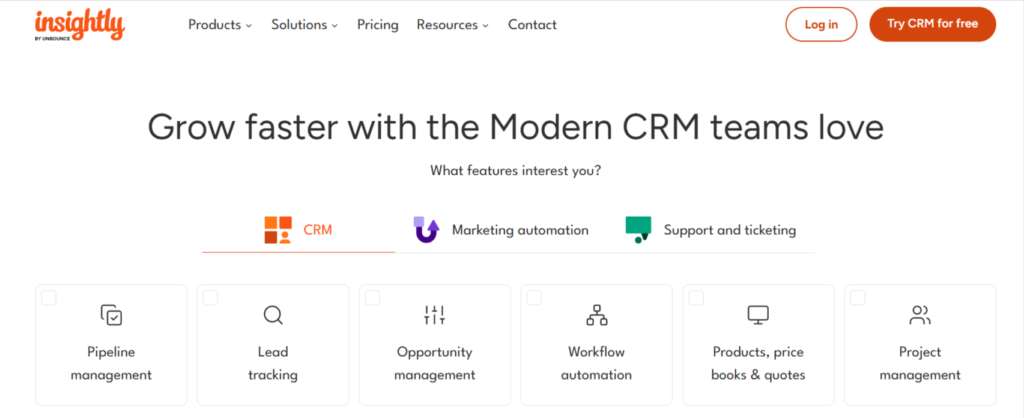Click the Pipeline management checklist icon
Screen dimensions: 1024x418
tap(111, 315)
